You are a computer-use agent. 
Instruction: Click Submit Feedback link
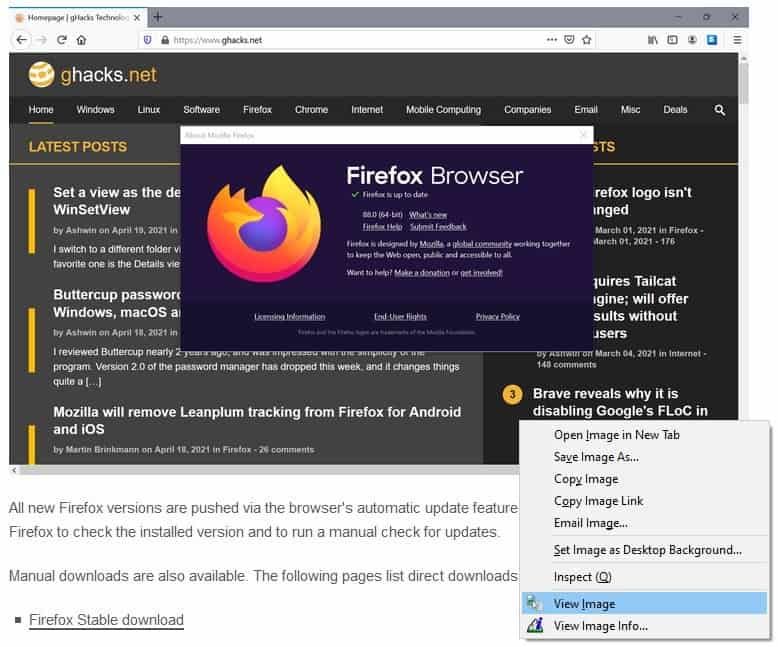tap(438, 227)
